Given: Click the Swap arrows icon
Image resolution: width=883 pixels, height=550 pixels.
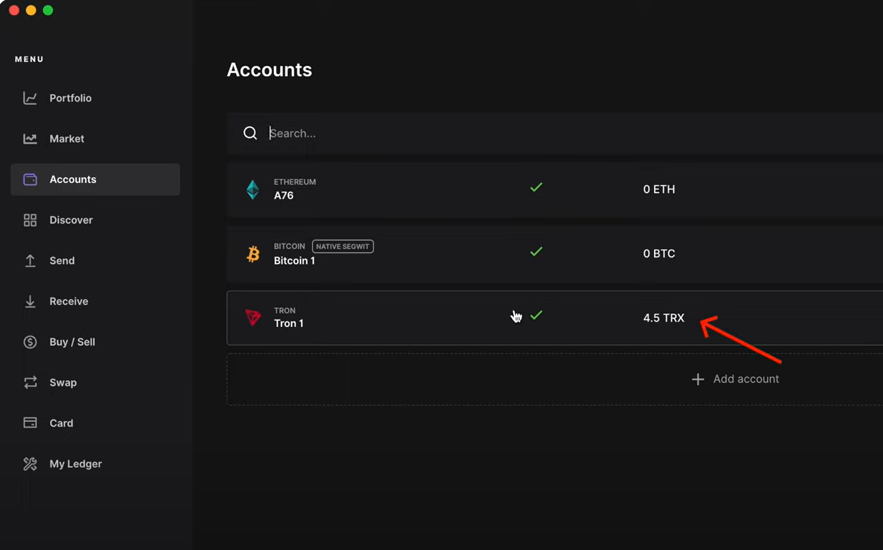Looking at the screenshot, I should click(x=30, y=383).
